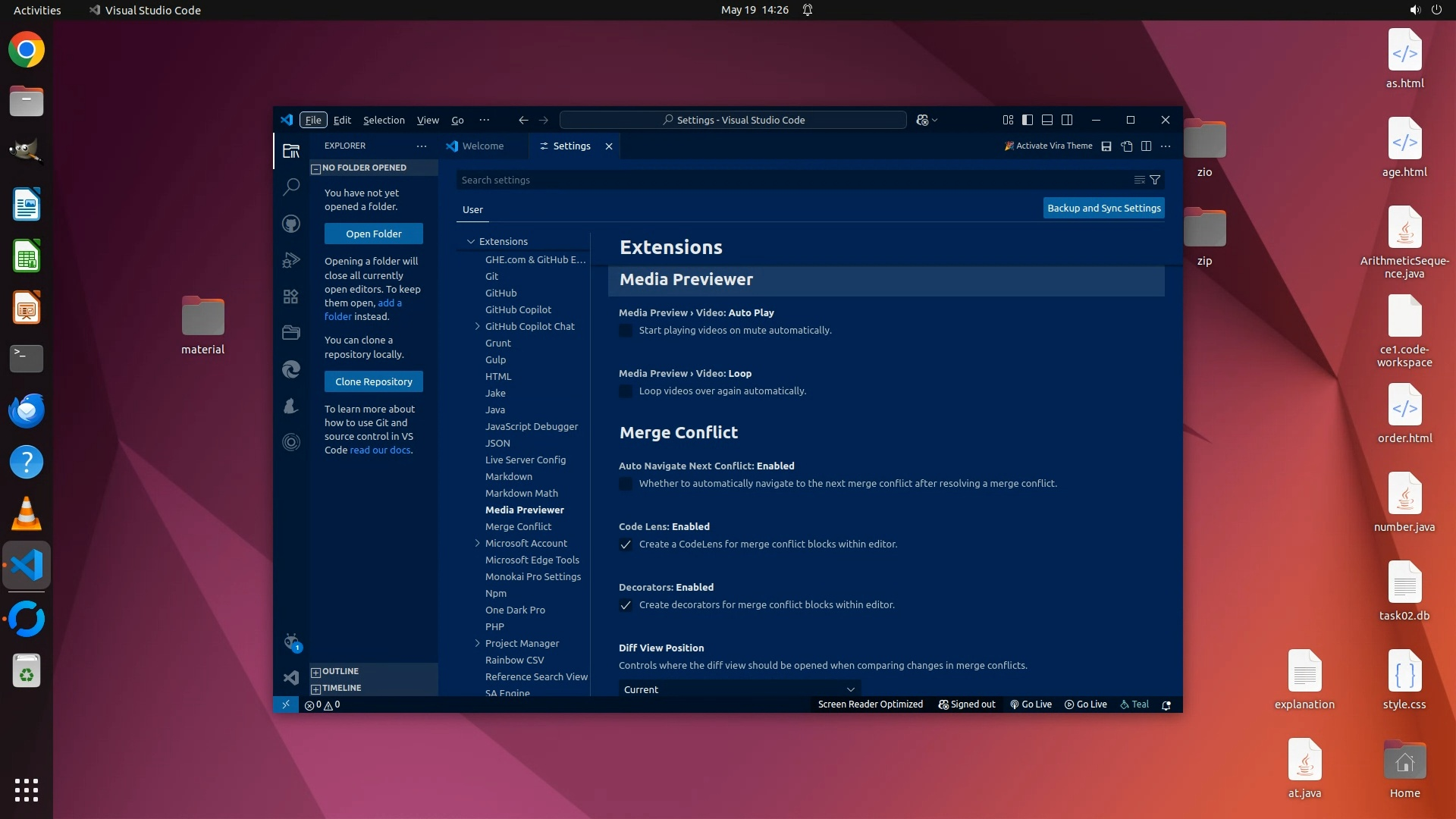Uncheck Code Lens Enabled checkbox
The width and height of the screenshot is (1456, 819).
(x=626, y=544)
